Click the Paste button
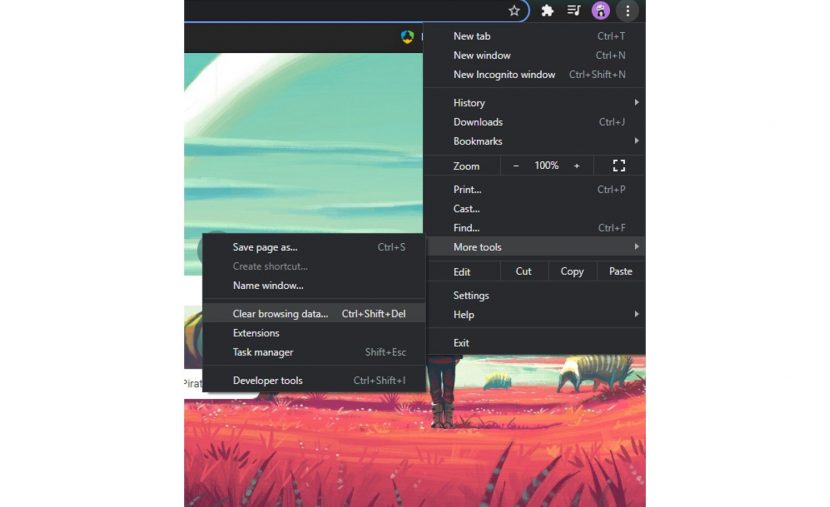This screenshot has width=830, height=507. click(x=620, y=271)
